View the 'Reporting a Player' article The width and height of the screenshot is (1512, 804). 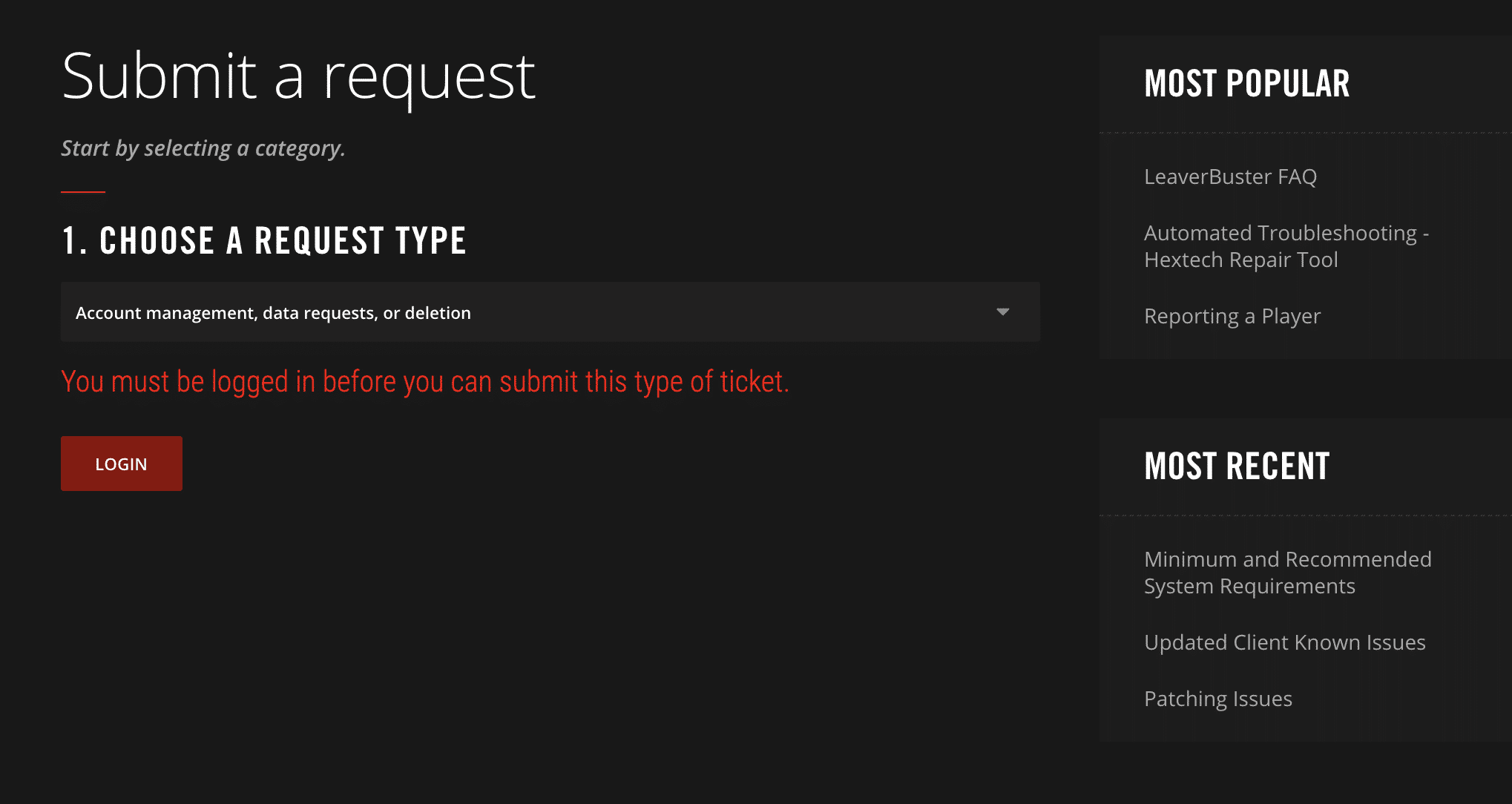tap(1233, 315)
